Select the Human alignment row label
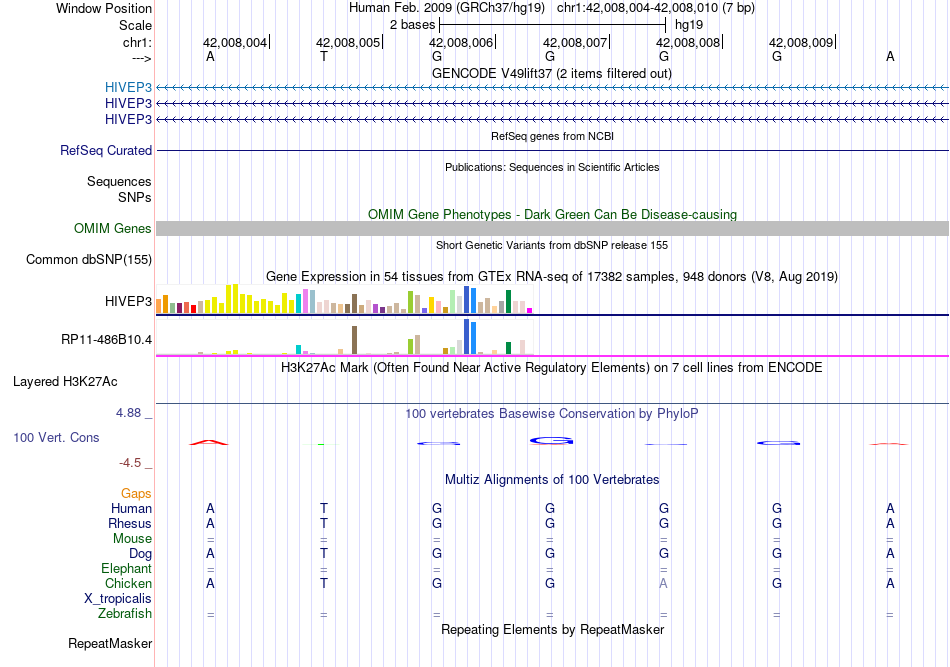Image resolution: width=950 pixels, height=667 pixels. pos(131,508)
